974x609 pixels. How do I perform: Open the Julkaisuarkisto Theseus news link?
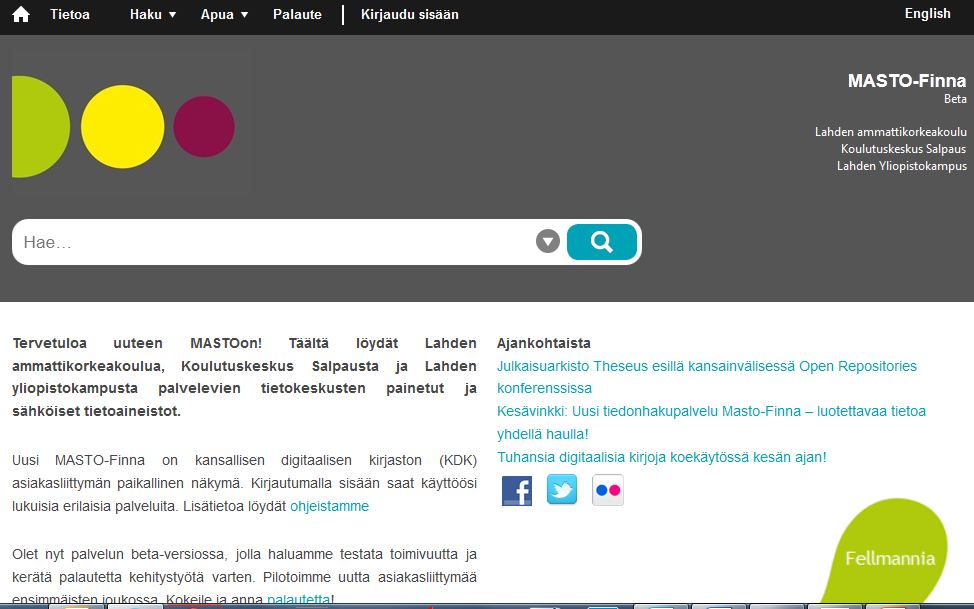(707, 377)
